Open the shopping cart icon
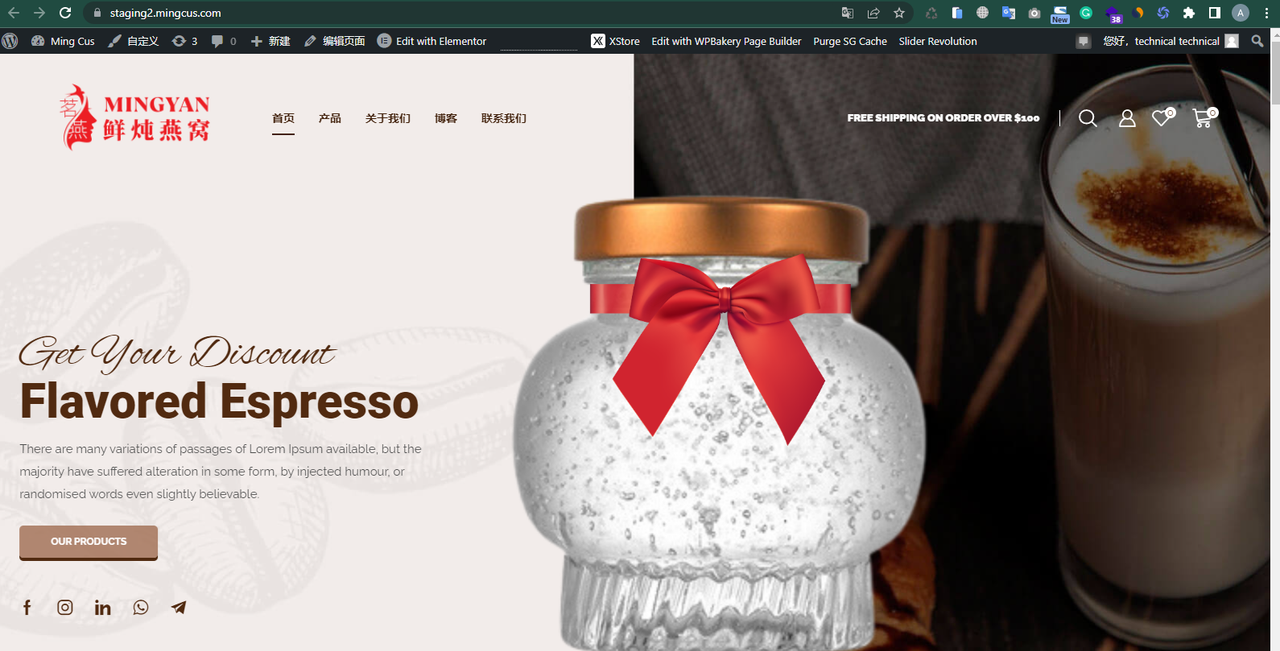 pyautogui.click(x=1204, y=117)
